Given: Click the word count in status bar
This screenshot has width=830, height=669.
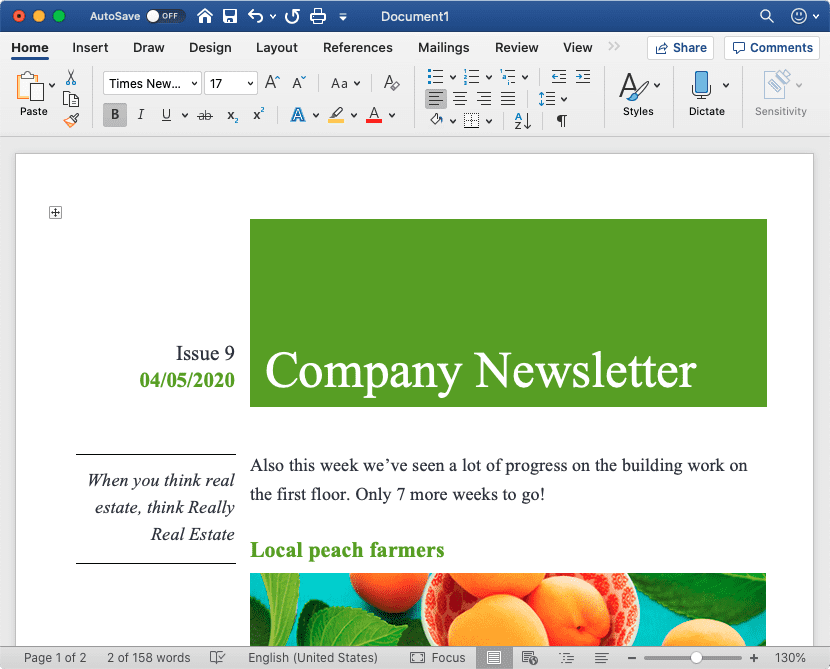Looking at the screenshot, I should pos(149,658).
